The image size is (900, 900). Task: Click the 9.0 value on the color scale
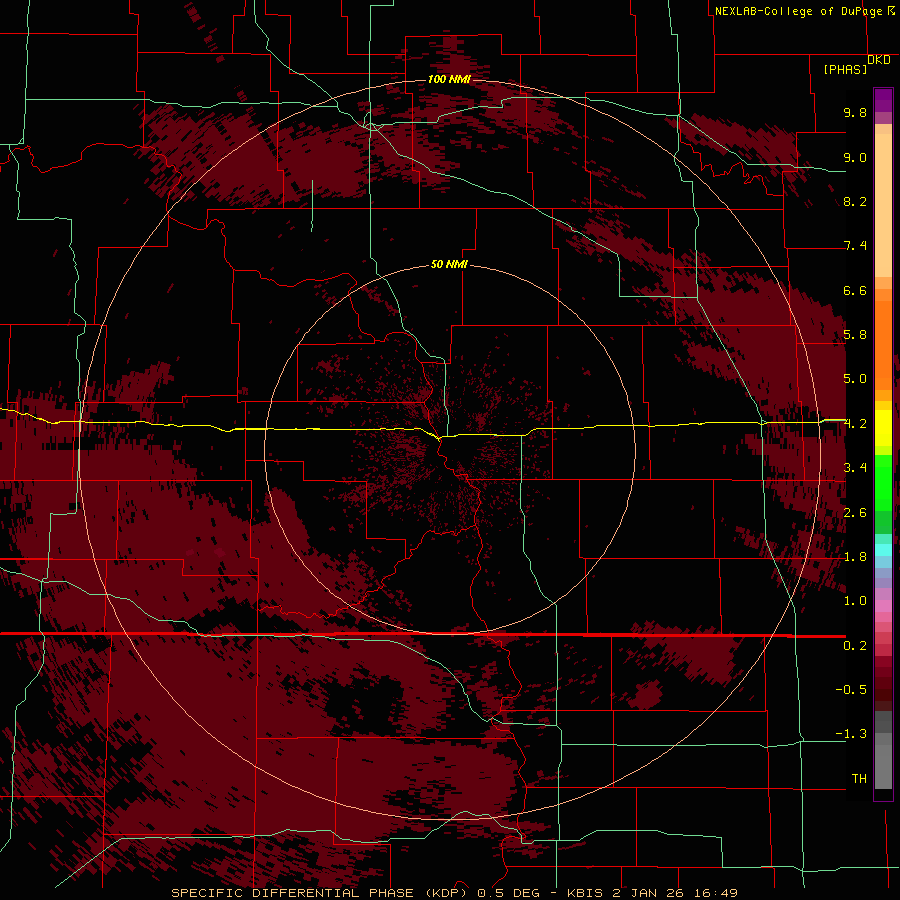(855, 157)
